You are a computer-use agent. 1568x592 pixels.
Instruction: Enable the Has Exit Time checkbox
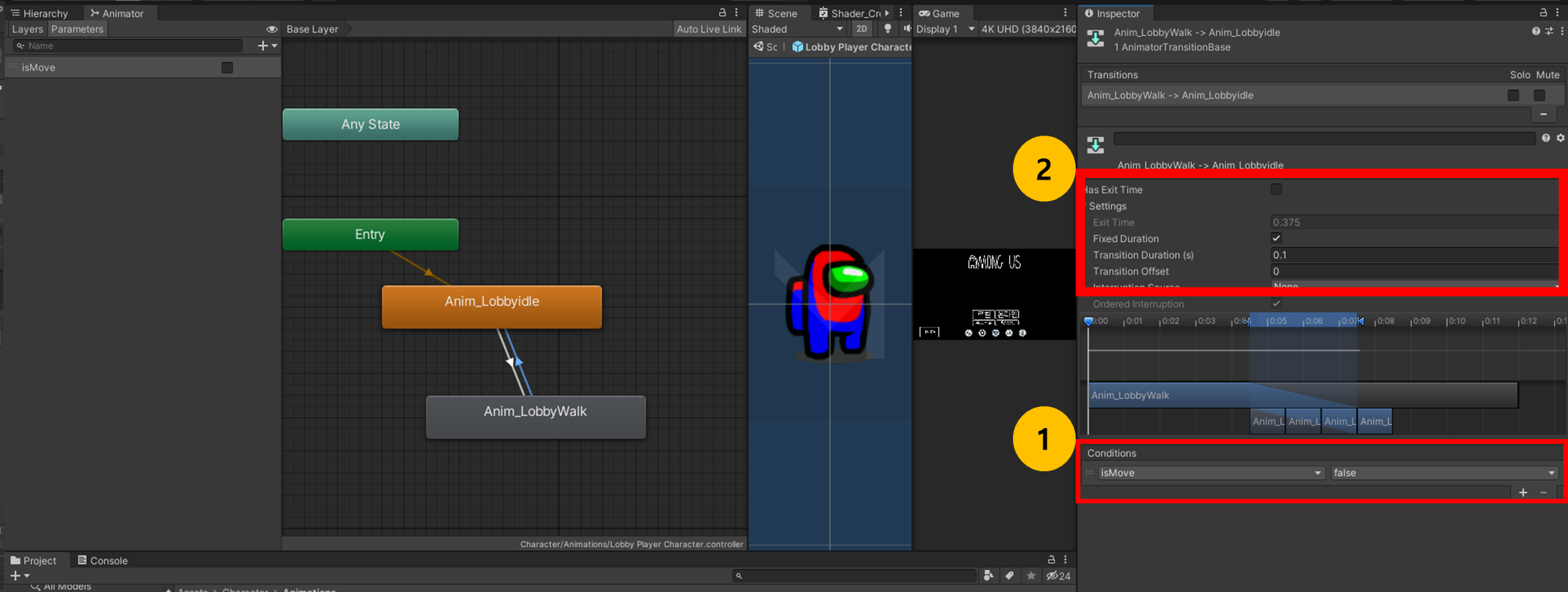coord(1276,189)
